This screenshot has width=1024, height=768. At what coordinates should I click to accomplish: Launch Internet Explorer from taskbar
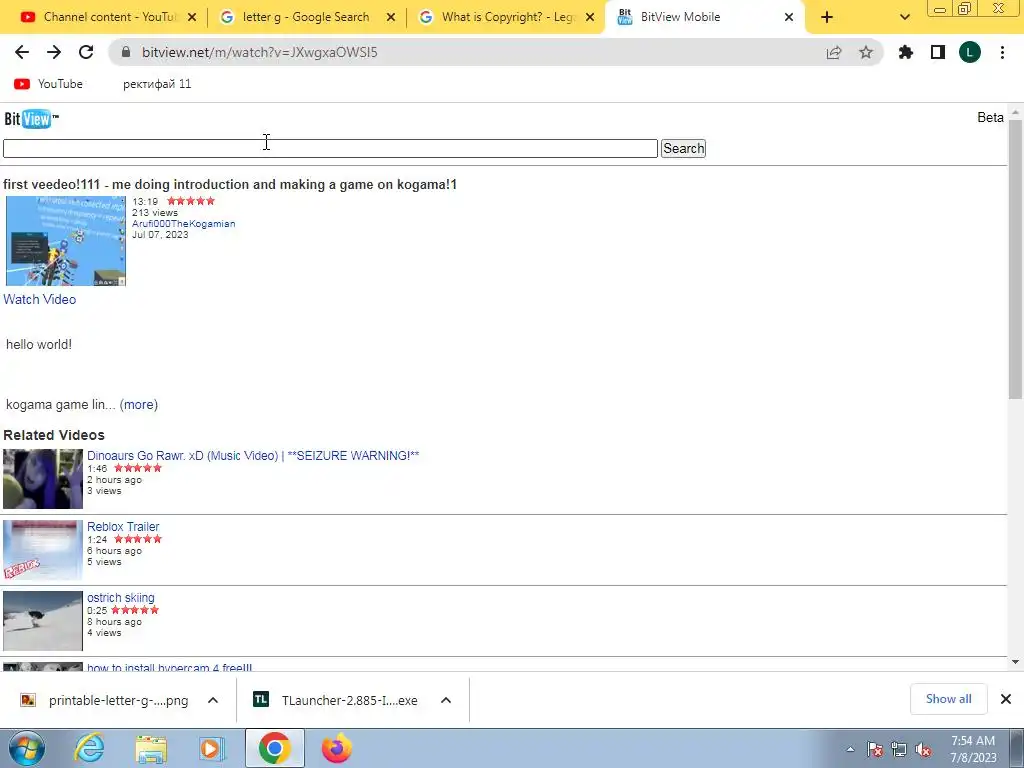[89, 748]
